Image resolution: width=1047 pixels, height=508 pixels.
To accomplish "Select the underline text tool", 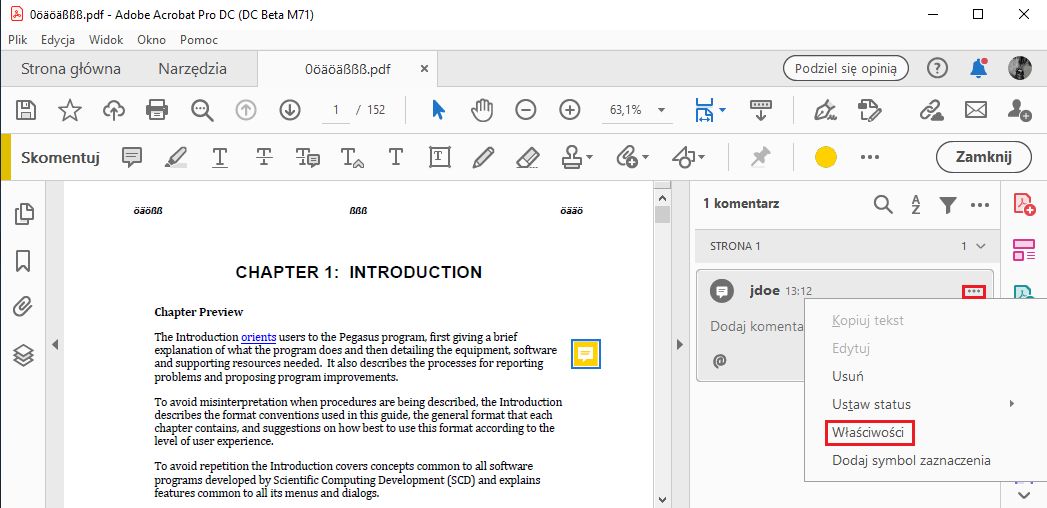I will tap(220, 158).
